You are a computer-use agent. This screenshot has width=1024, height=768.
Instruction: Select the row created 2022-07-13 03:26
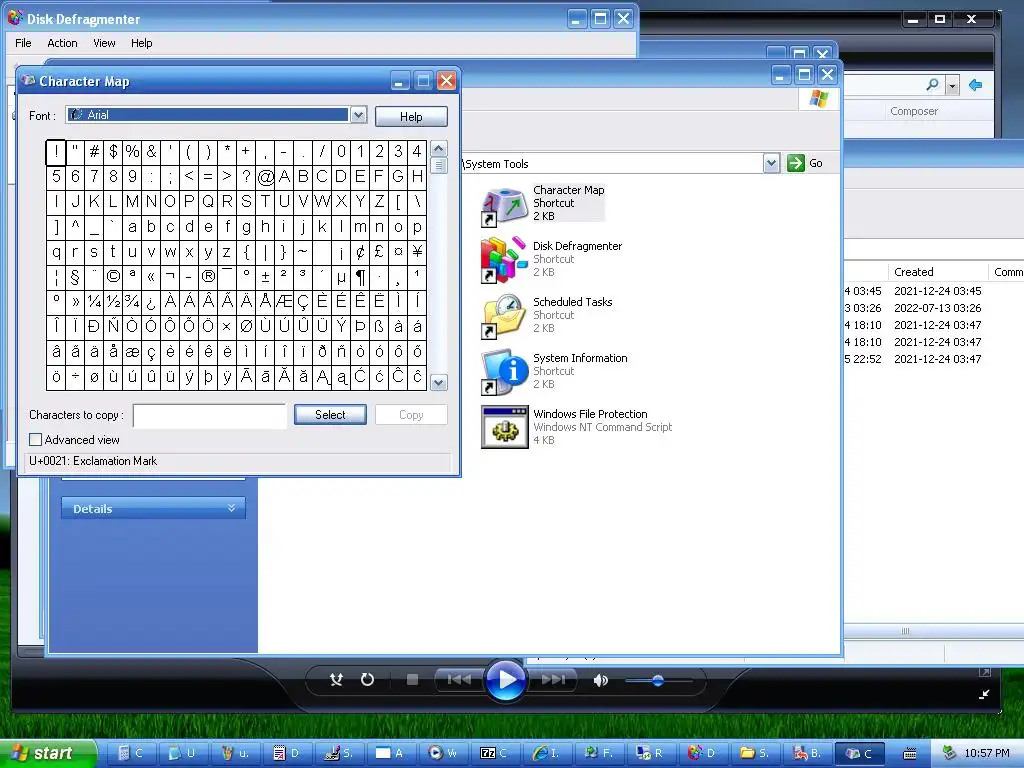pyautogui.click(x=934, y=308)
